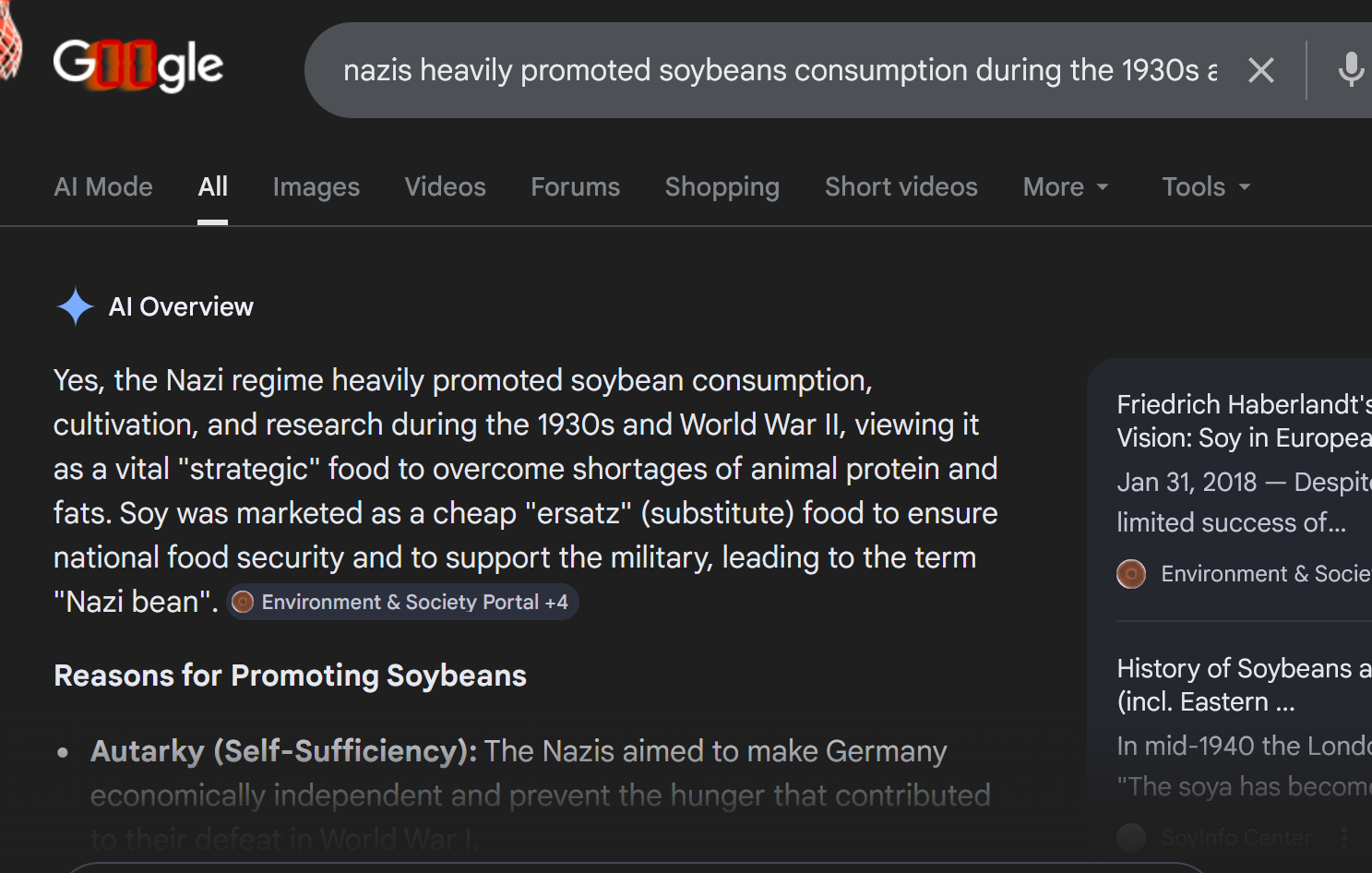Clear the search query with X
The width and height of the screenshot is (1372, 873).
pyautogui.click(x=1260, y=70)
